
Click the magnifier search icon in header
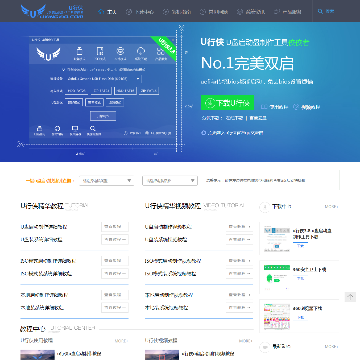click(320, 11)
